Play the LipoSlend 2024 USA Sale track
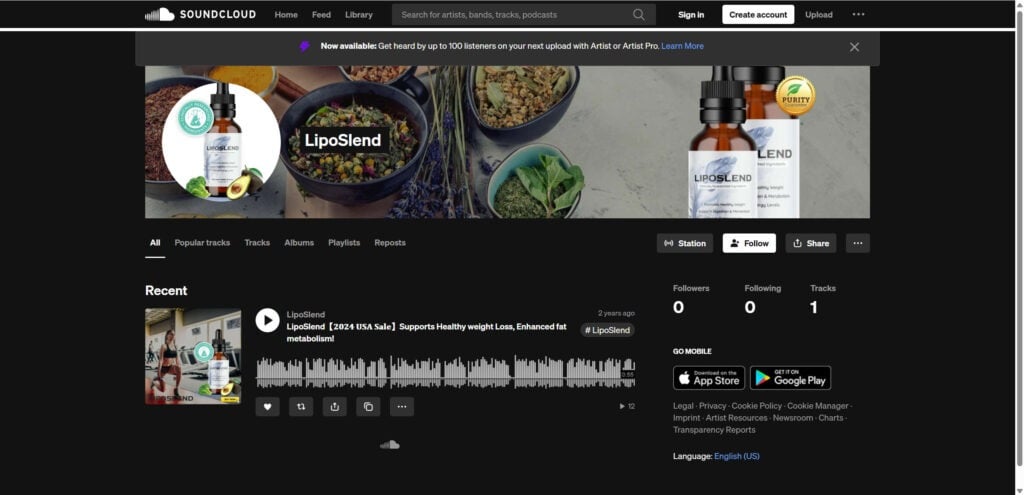The height and width of the screenshot is (495, 1024). (267, 320)
